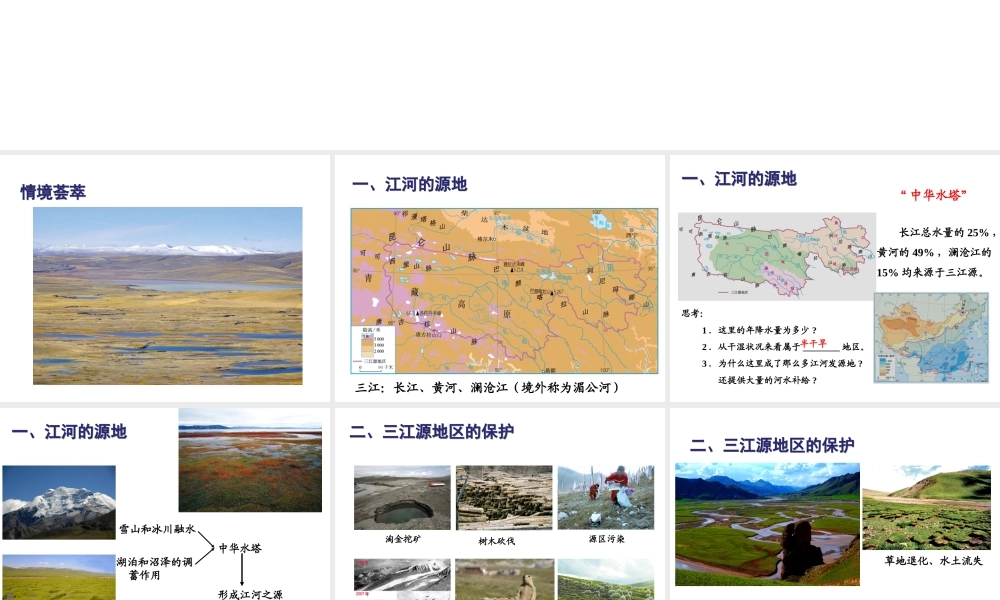Select the caption '树木砍伐'
This screenshot has height=600, width=1000.
496,541
